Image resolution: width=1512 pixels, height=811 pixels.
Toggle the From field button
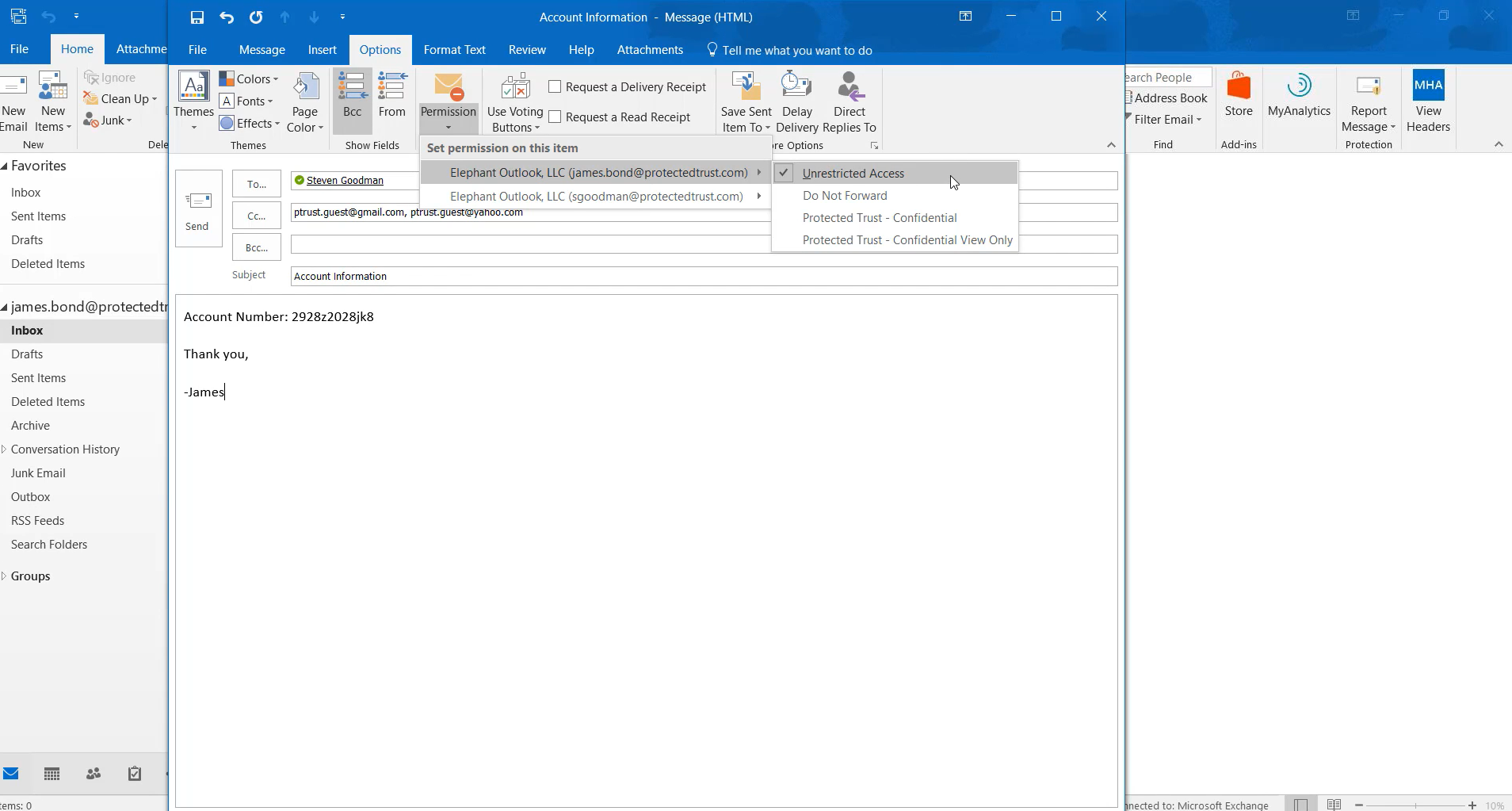(x=392, y=95)
